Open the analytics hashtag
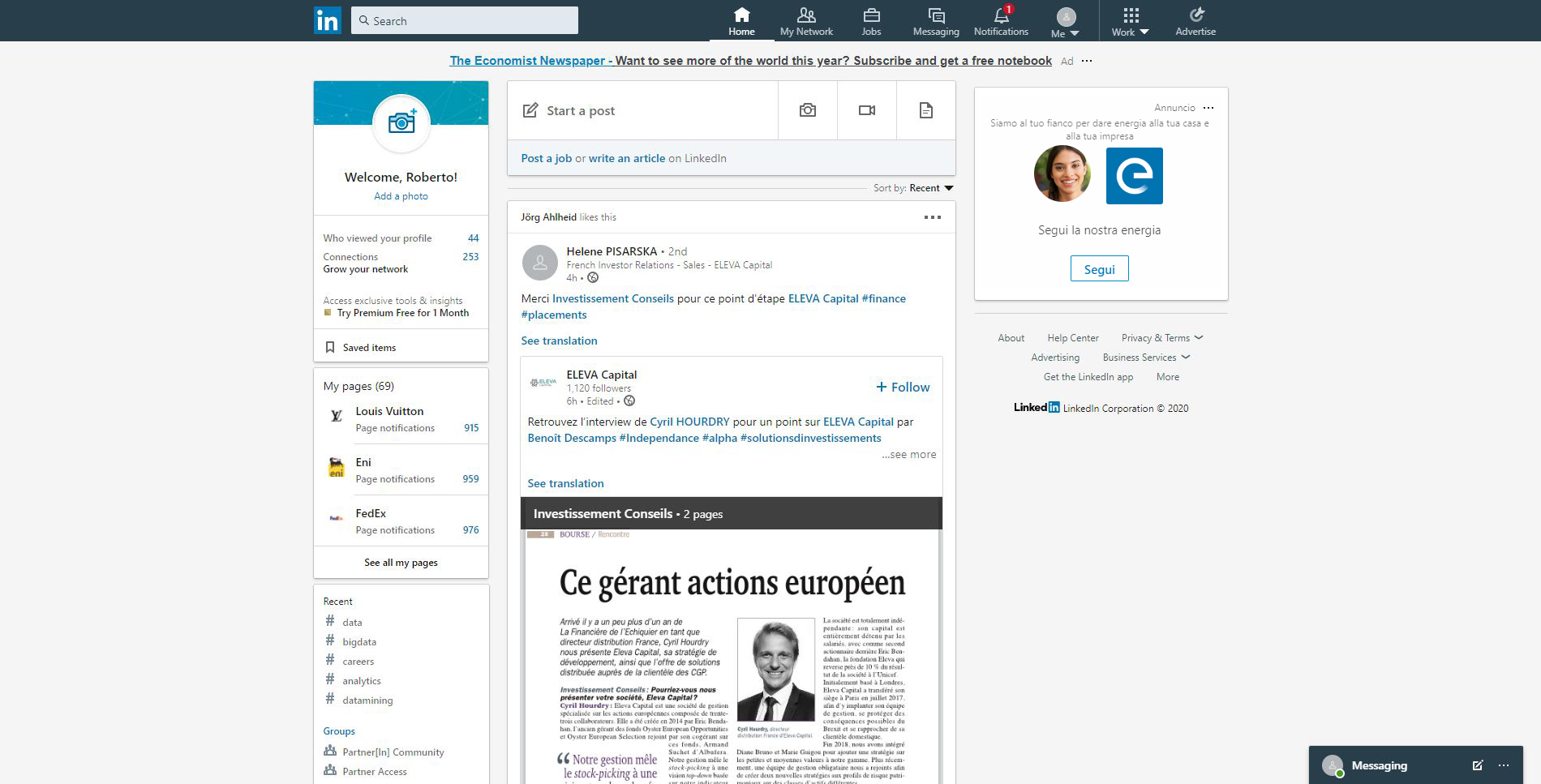Image resolution: width=1541 pixels, height=784 pixels. tap(361, 681)
